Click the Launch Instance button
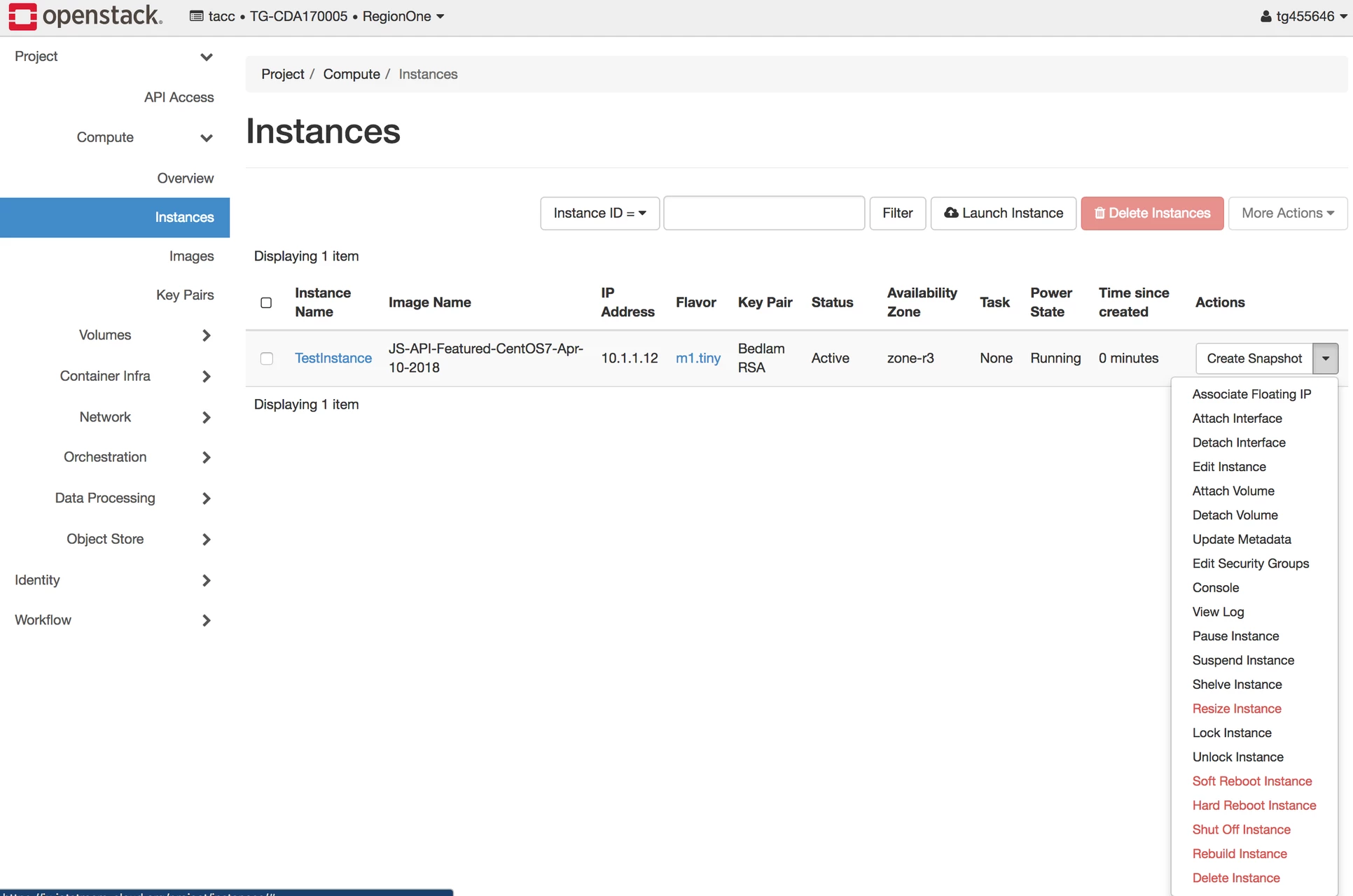This screenshot has height=896, width=1353. [x=1003, y=213]
